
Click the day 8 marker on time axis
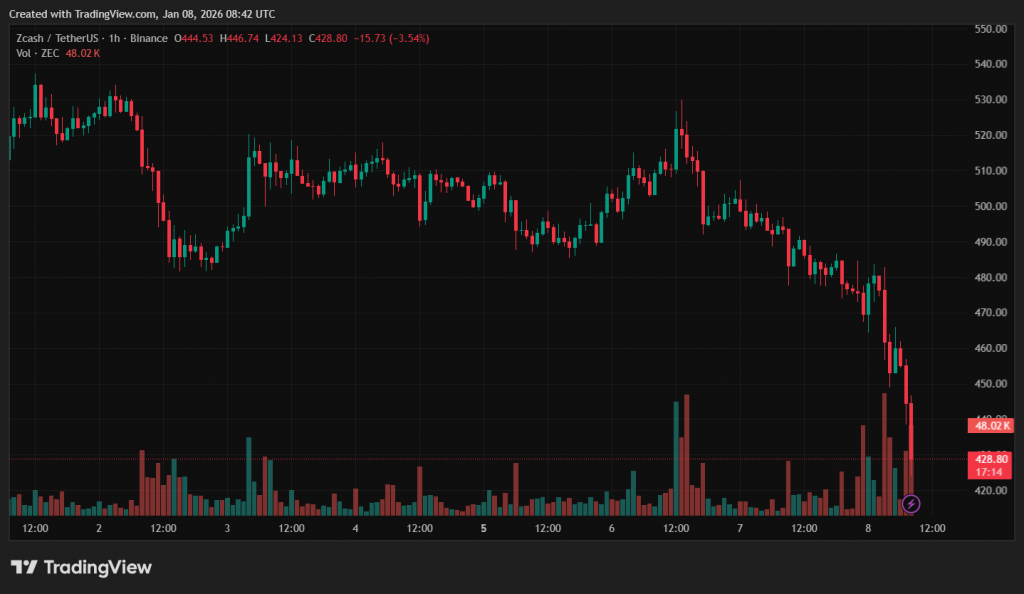[868, 528]
